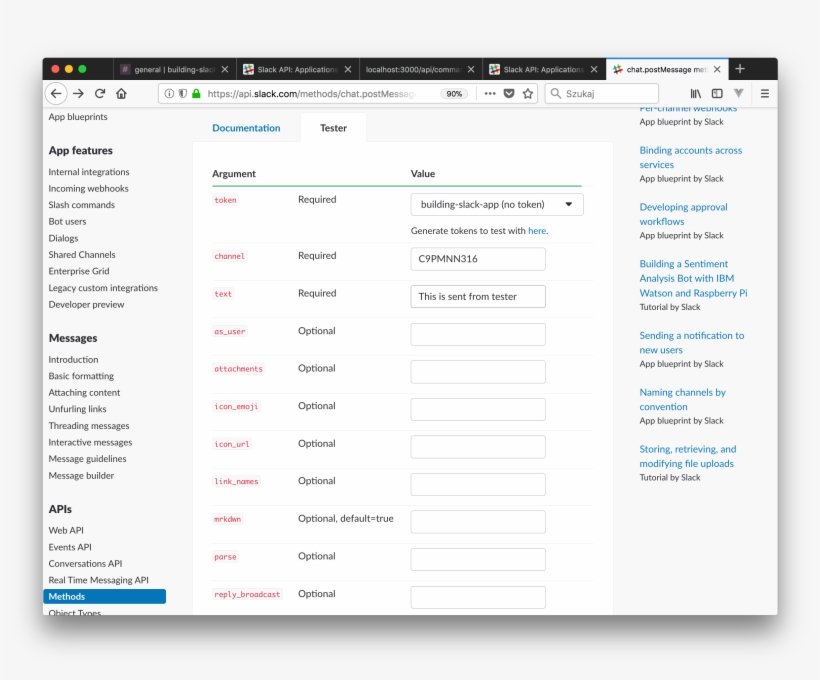Click the green lock icon showing secure connection

pos(196,93)
